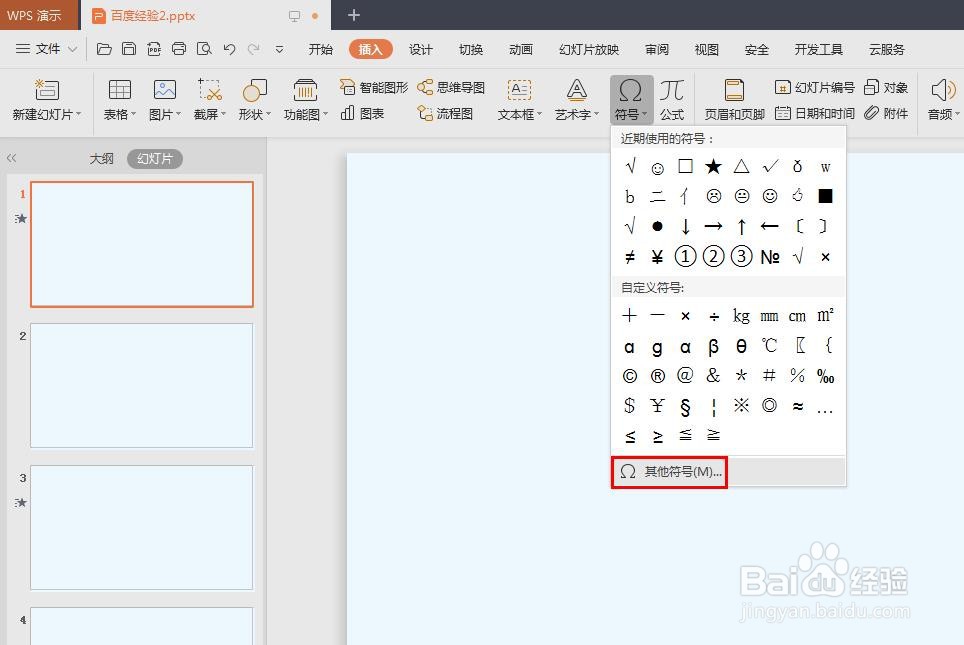Open the Audio (音频) dropdown arrow
Screen dimensions: 964x645
click(x=957, y=114)
